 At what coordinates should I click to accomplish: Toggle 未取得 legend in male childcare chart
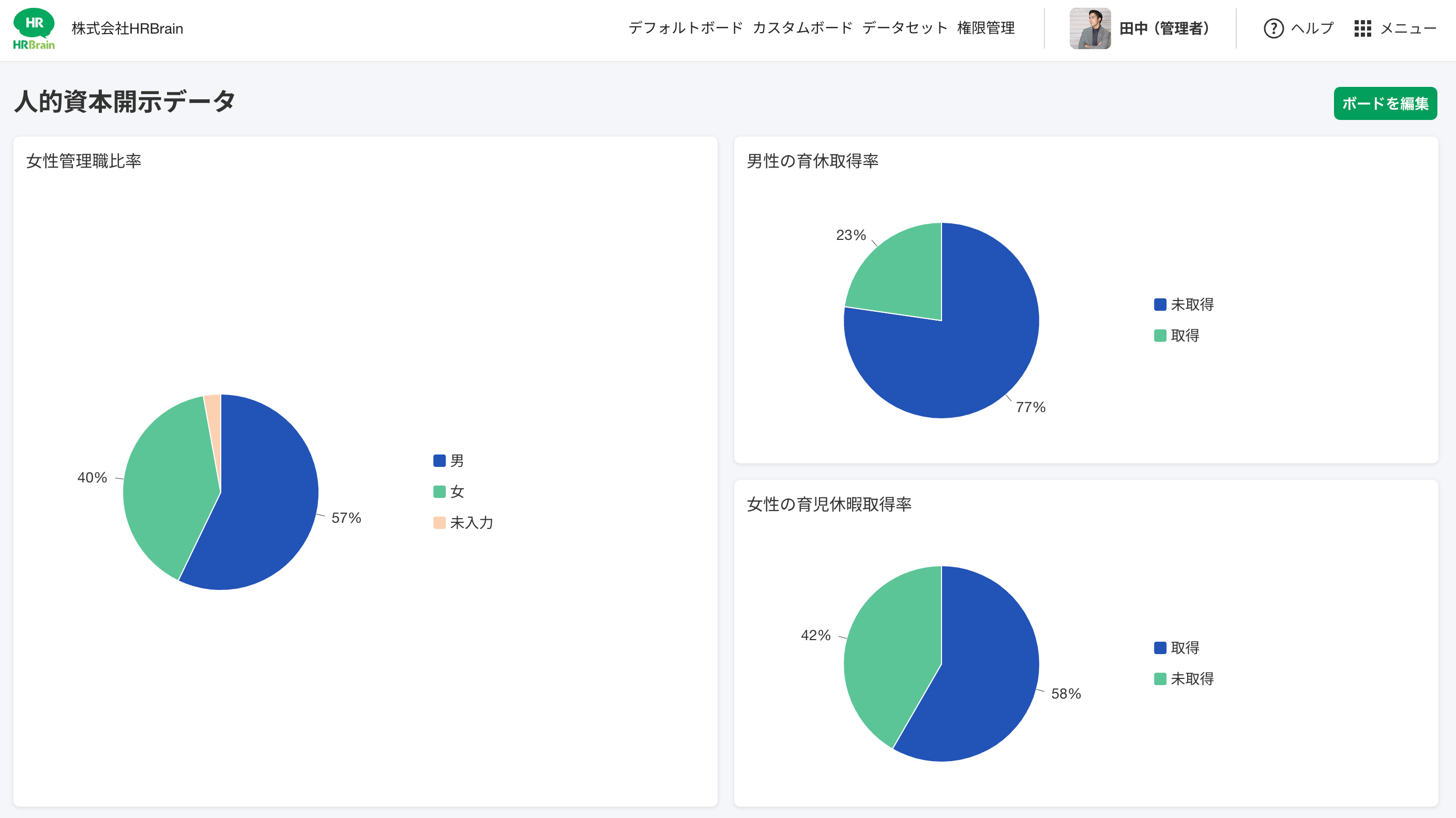coord(1160,305)
